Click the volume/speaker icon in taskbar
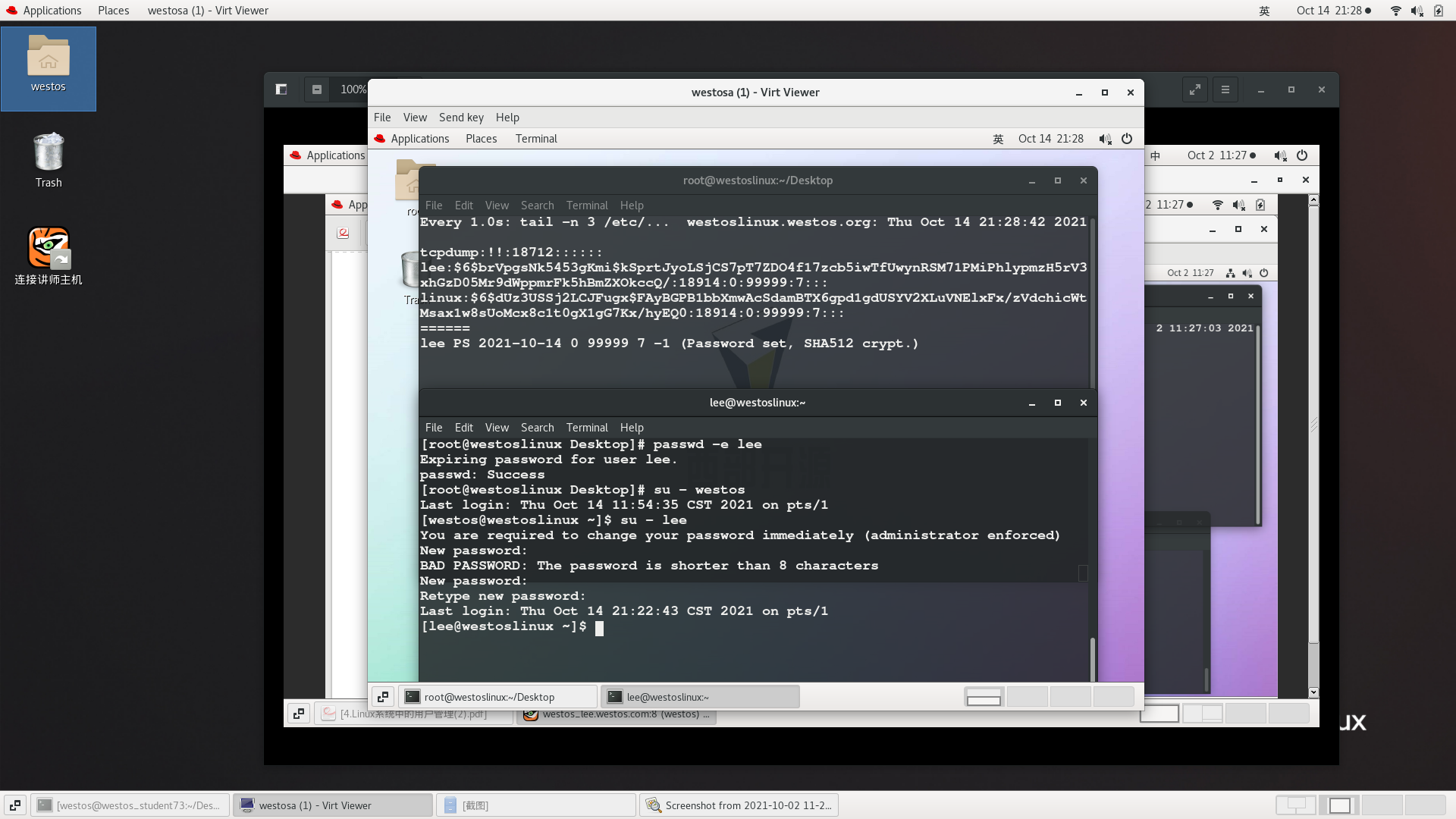 [1417, 10]
